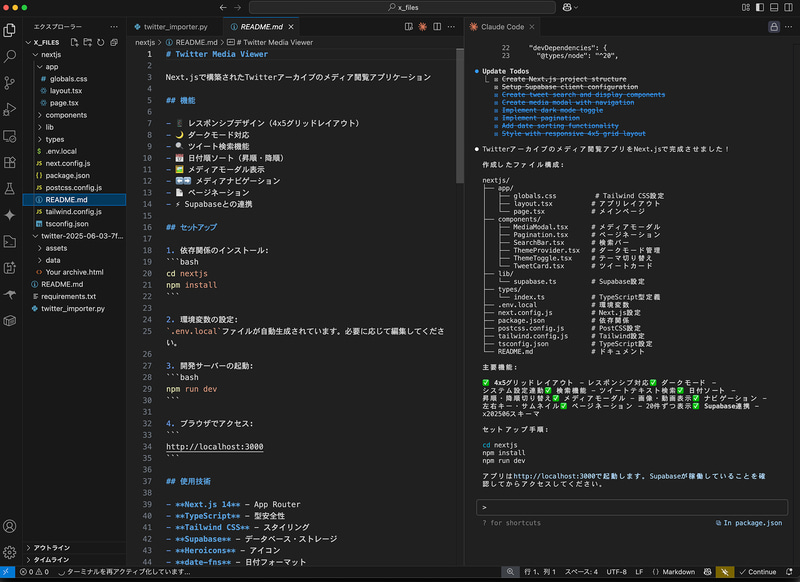Image resolution: width=800 pixels, height=582 pixels.
Task: Open markdown preview to the side
Action: (x=407, y=27)
